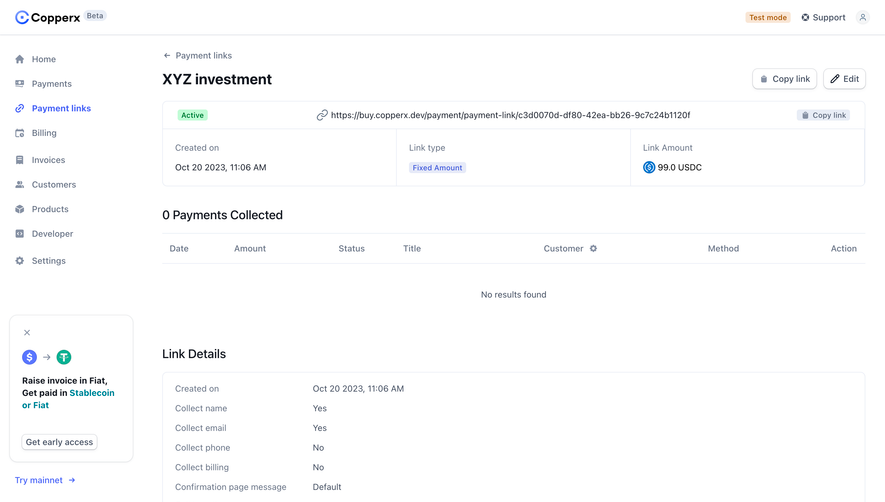This screenshot has height=502, width=885.
Task: Click the Test mode badge
Action: pos(768,18)
